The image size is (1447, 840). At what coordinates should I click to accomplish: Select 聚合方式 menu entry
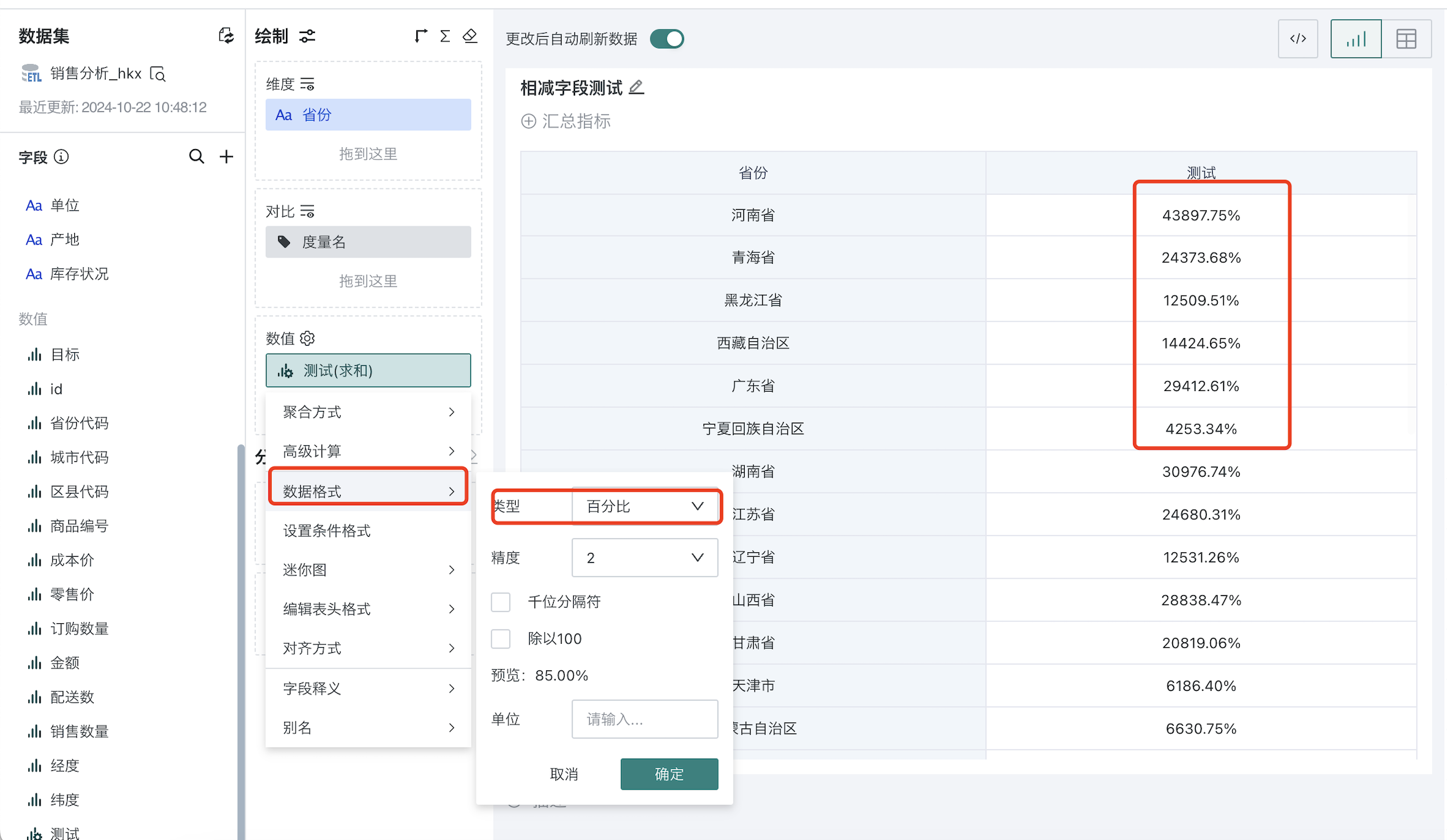pyautogui.click(x=368, y=412)
